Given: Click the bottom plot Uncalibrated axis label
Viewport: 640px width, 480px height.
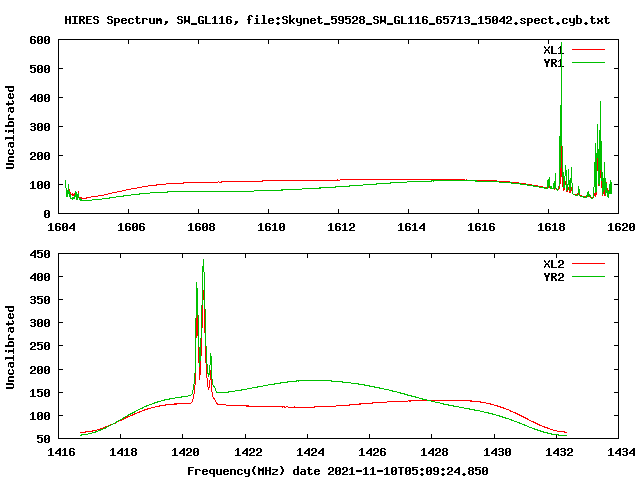Looking at the screenshot, I should (10, 347).
